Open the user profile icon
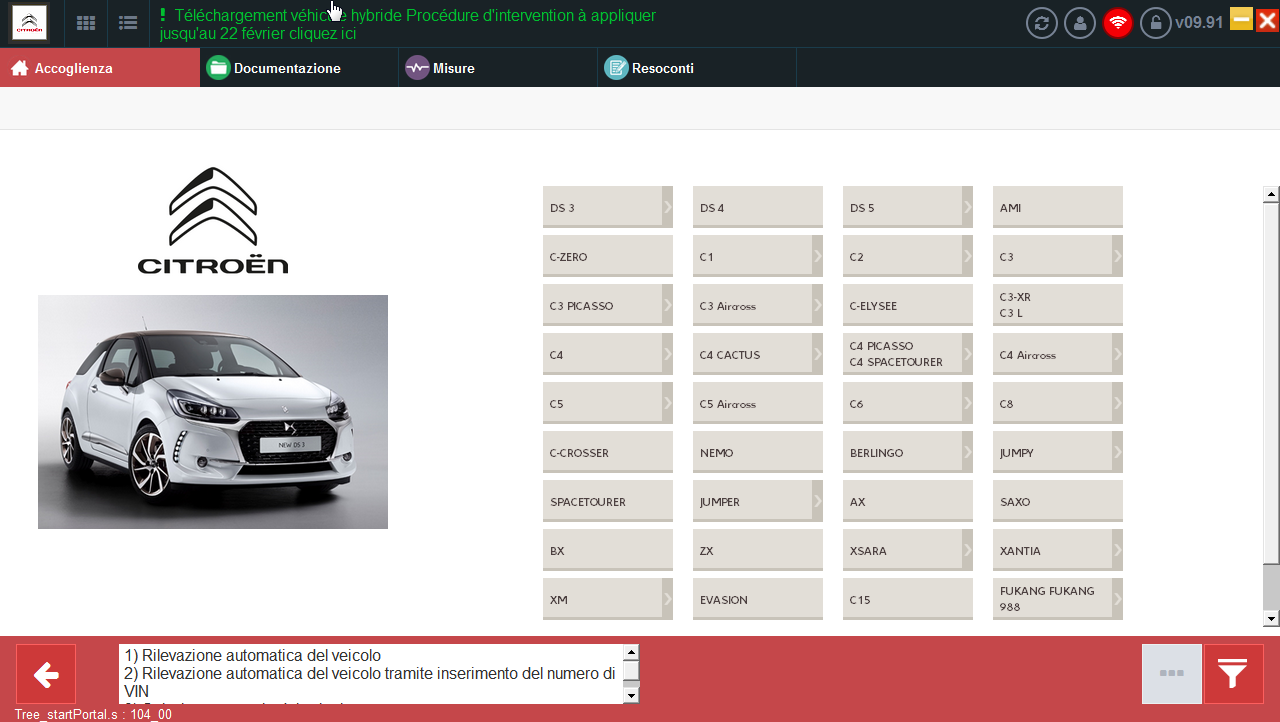Viewport: 1280px width, 722px height. point(1080,23)
